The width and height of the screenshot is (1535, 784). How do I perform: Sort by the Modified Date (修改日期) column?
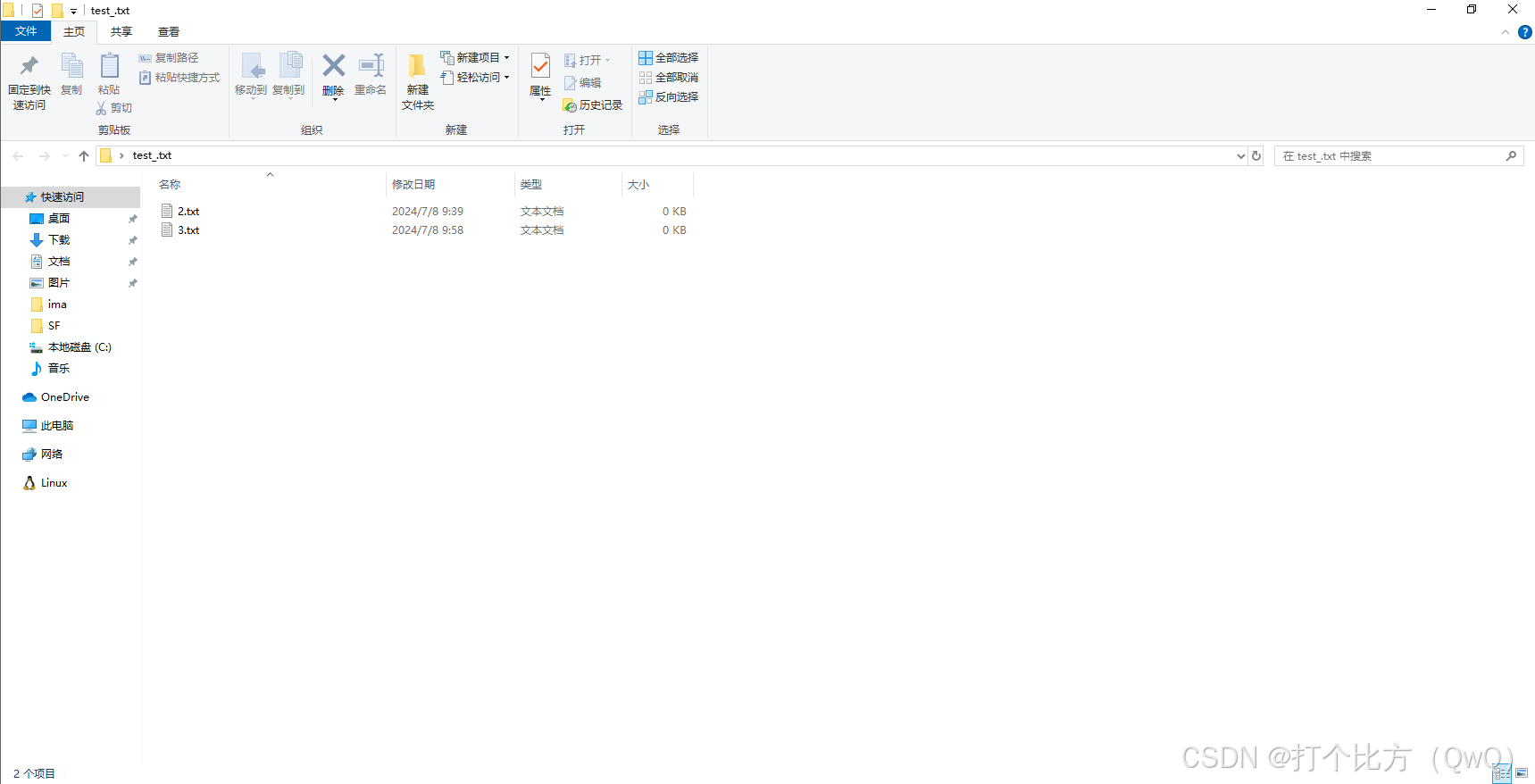coord(413,185)
